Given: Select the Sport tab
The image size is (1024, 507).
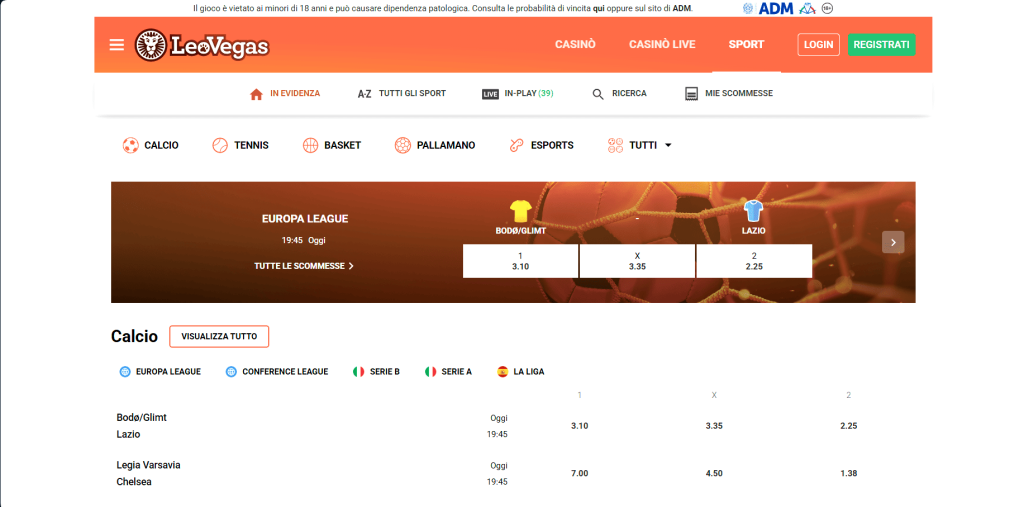Looking at the screenshot, I should tap(746, 44).
